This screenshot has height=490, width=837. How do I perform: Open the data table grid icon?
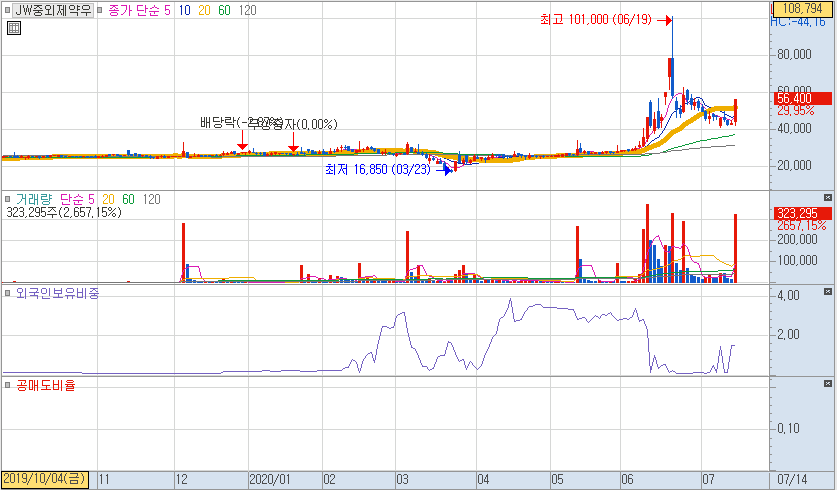[14, 28]
